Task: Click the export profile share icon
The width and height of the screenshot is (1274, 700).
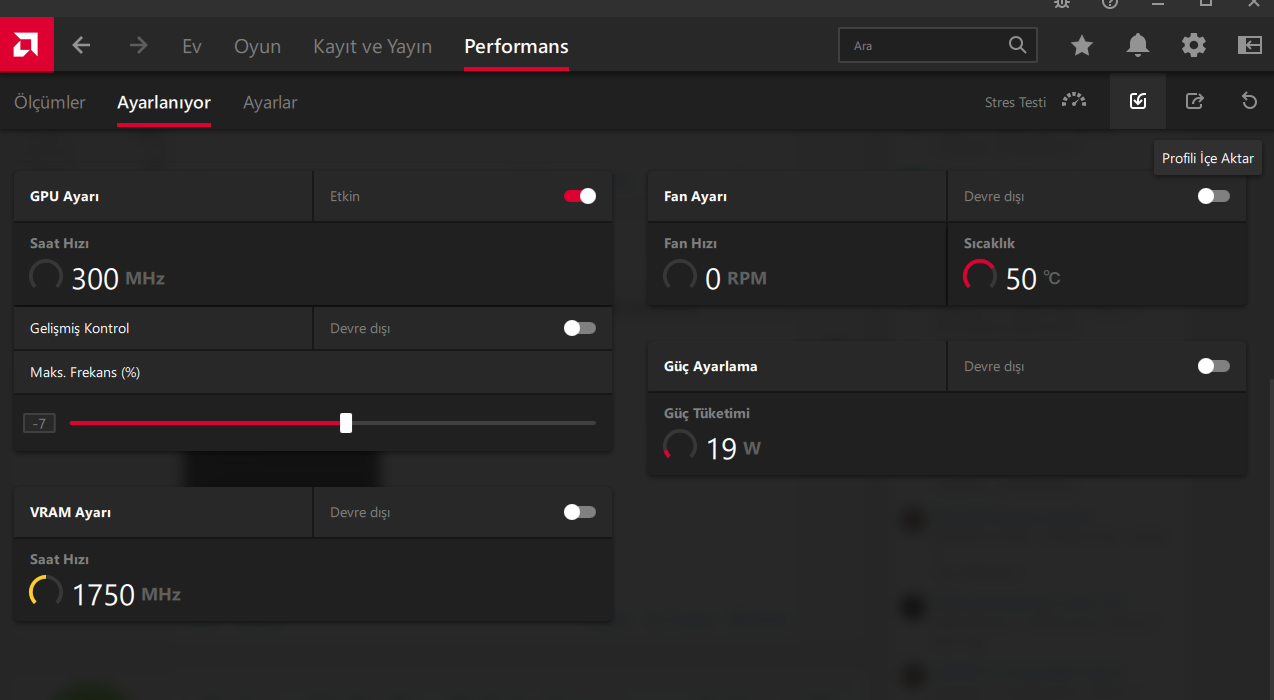Action: pyautogui.click(x=1194, y=101)
